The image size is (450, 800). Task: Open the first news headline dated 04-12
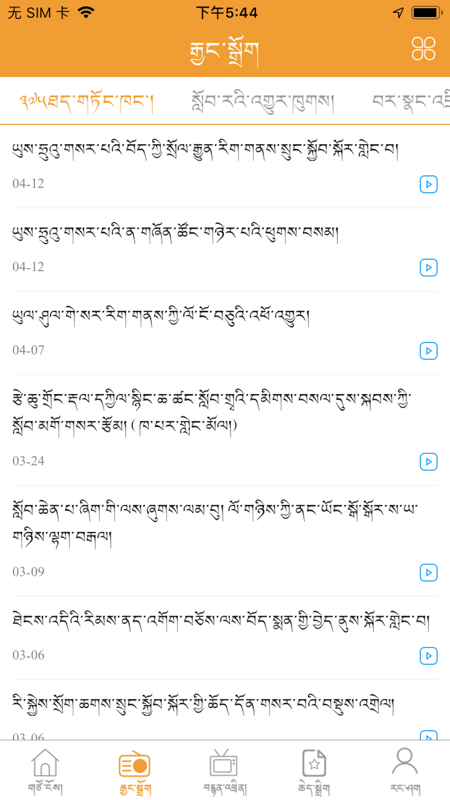[x=206, y=152]
